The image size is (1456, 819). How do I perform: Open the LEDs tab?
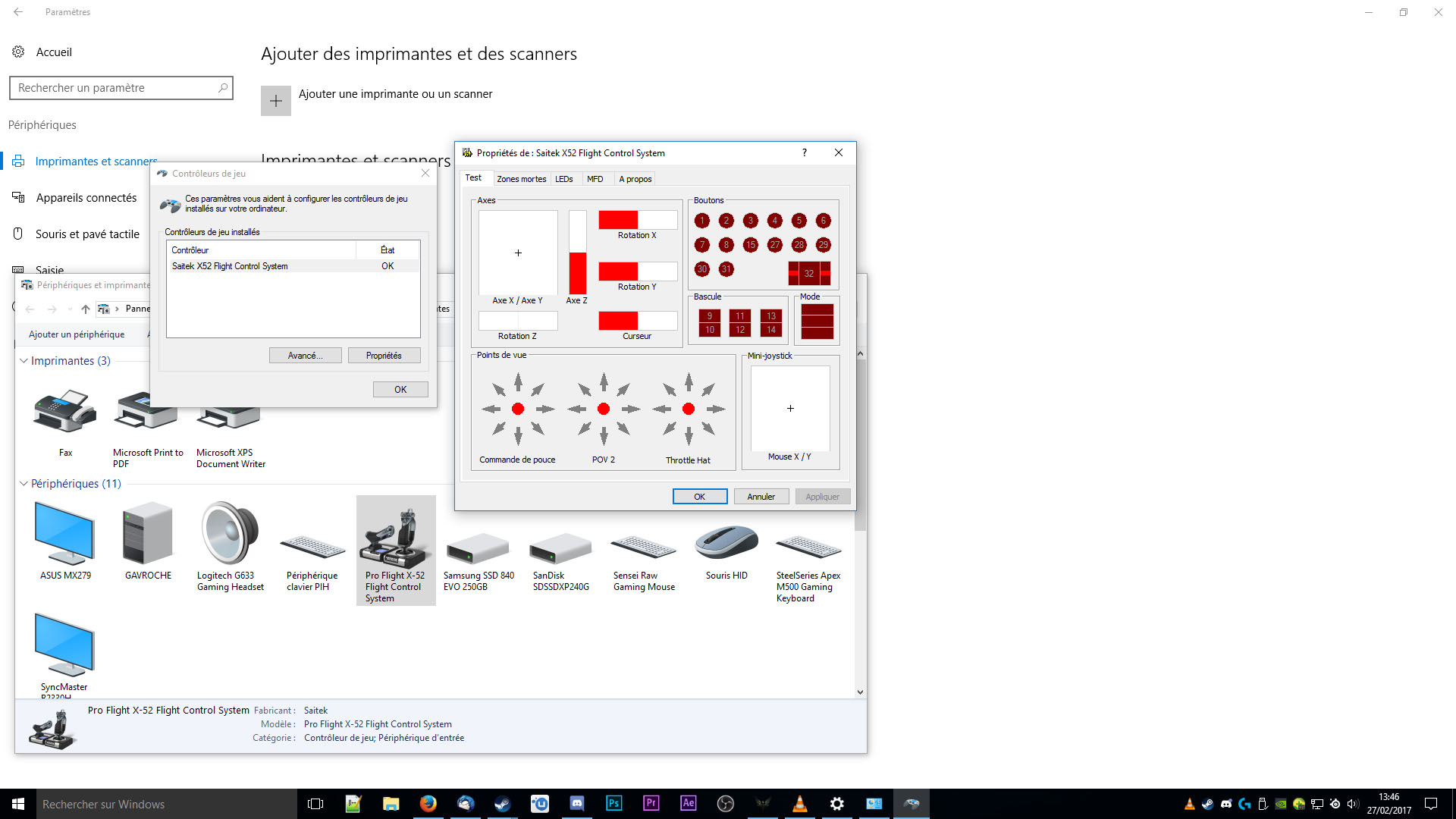[x=564, y=179]
